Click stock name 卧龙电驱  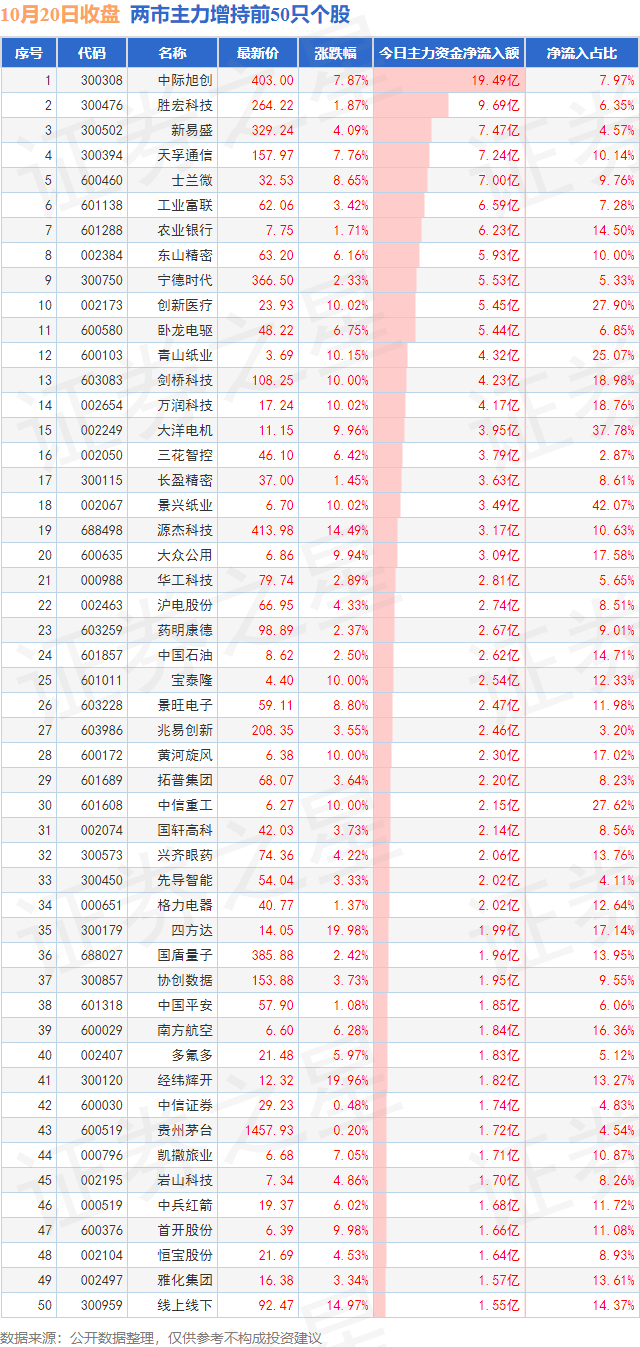185,330
